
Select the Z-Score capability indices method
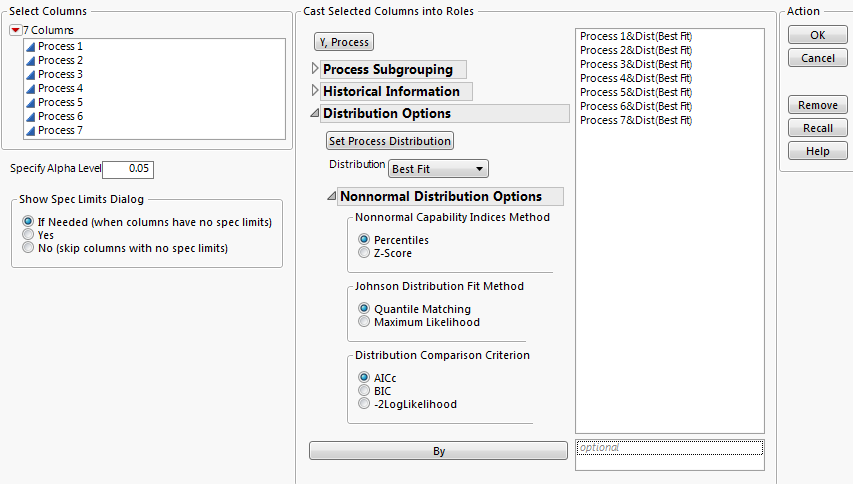tap(364, 254)
